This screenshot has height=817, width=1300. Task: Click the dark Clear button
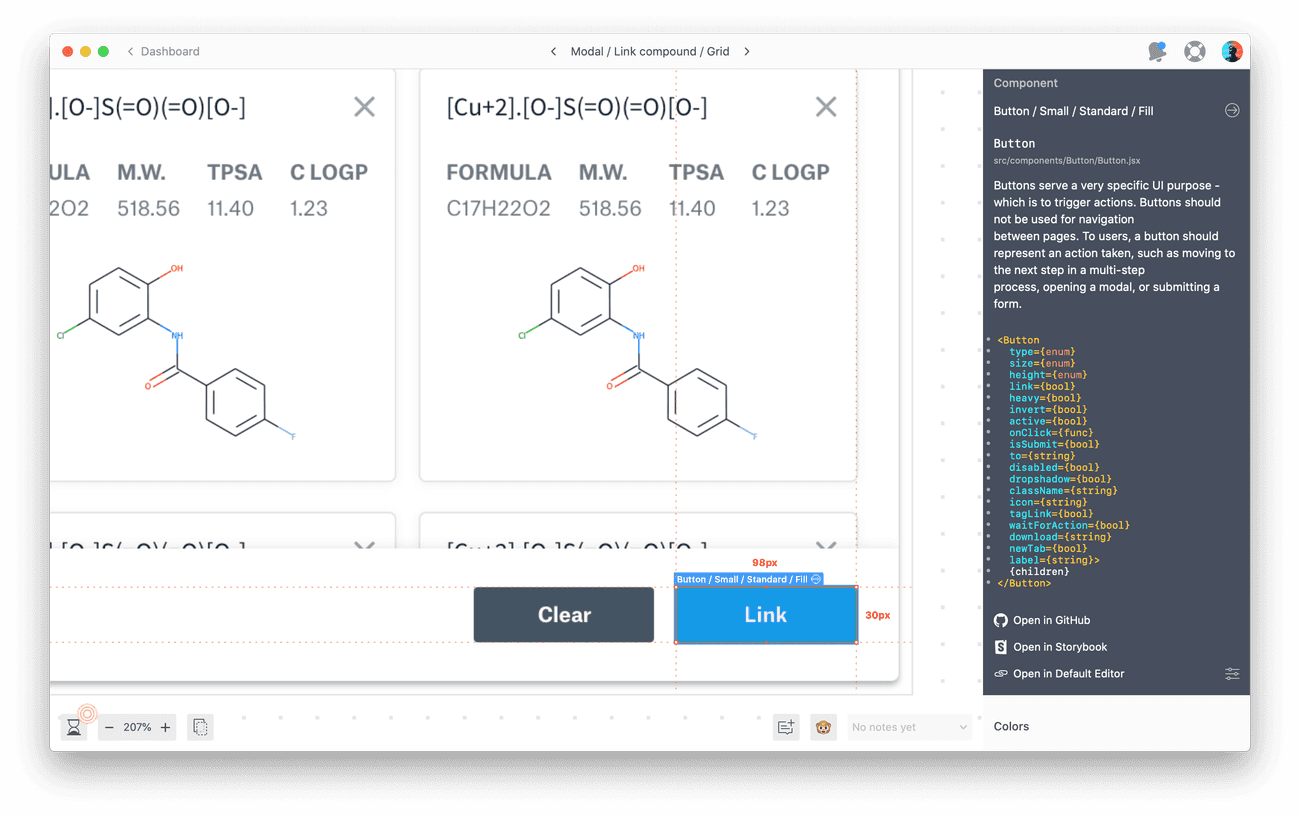(x=564, y=615)
